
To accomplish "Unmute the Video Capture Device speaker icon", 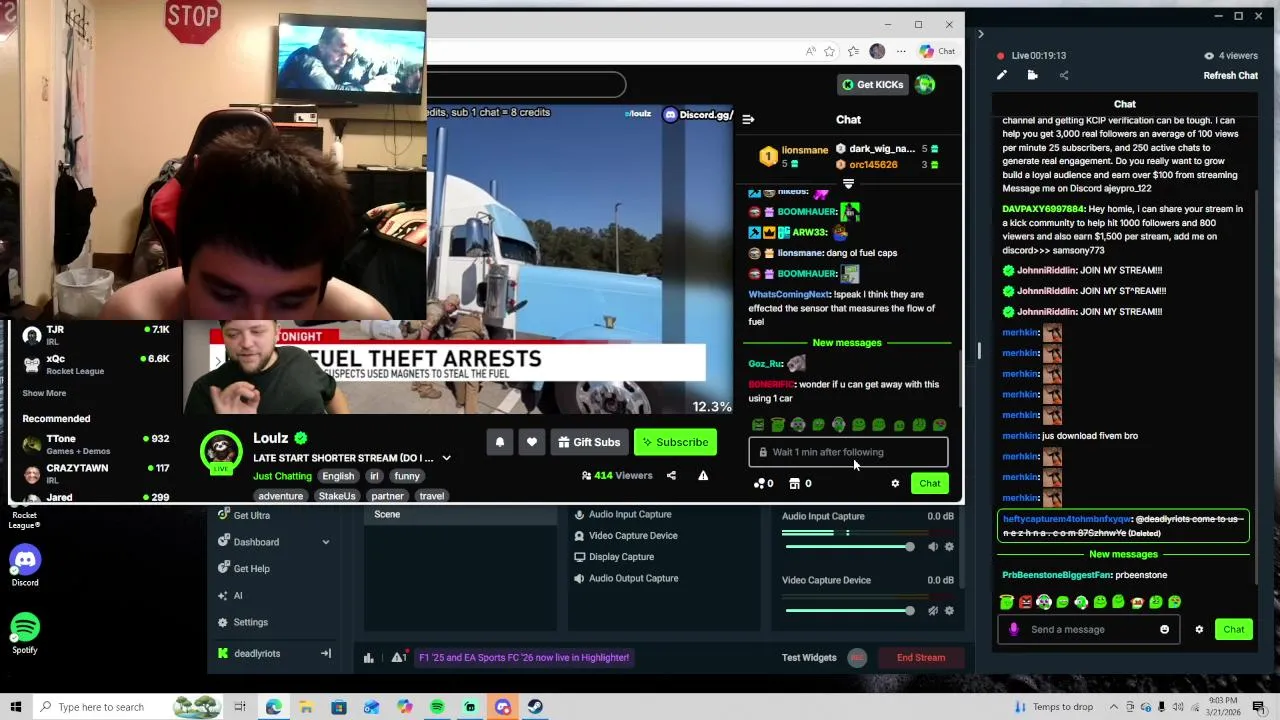I will click(x=933, y=611).
